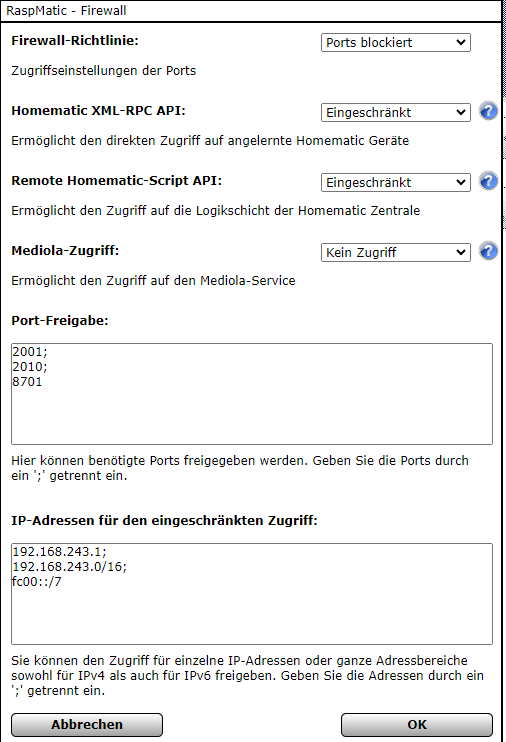
Task: Place cursor on port 2010 line
Action: coord(30,367)
